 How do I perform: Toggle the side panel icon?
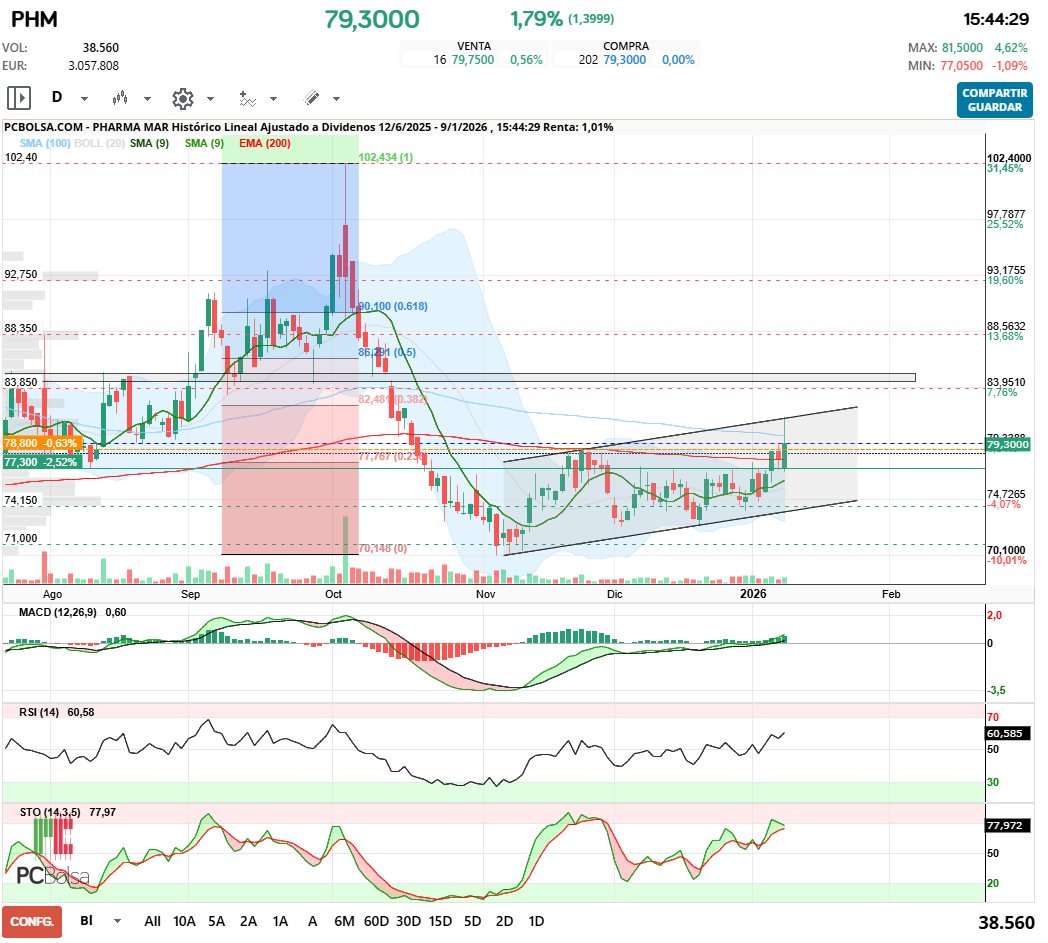coord(19,98)
